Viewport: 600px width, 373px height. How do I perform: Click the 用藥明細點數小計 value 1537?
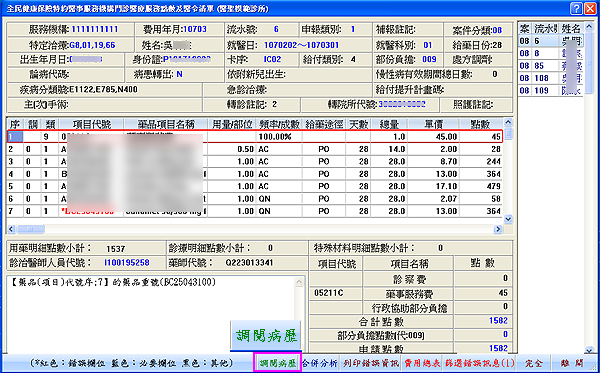116,249
